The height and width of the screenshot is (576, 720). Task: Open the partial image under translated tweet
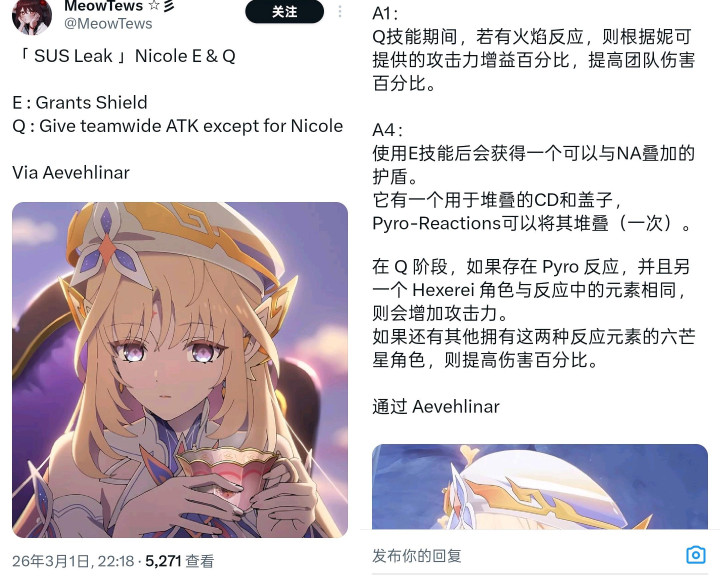click(x=540, y=487)
